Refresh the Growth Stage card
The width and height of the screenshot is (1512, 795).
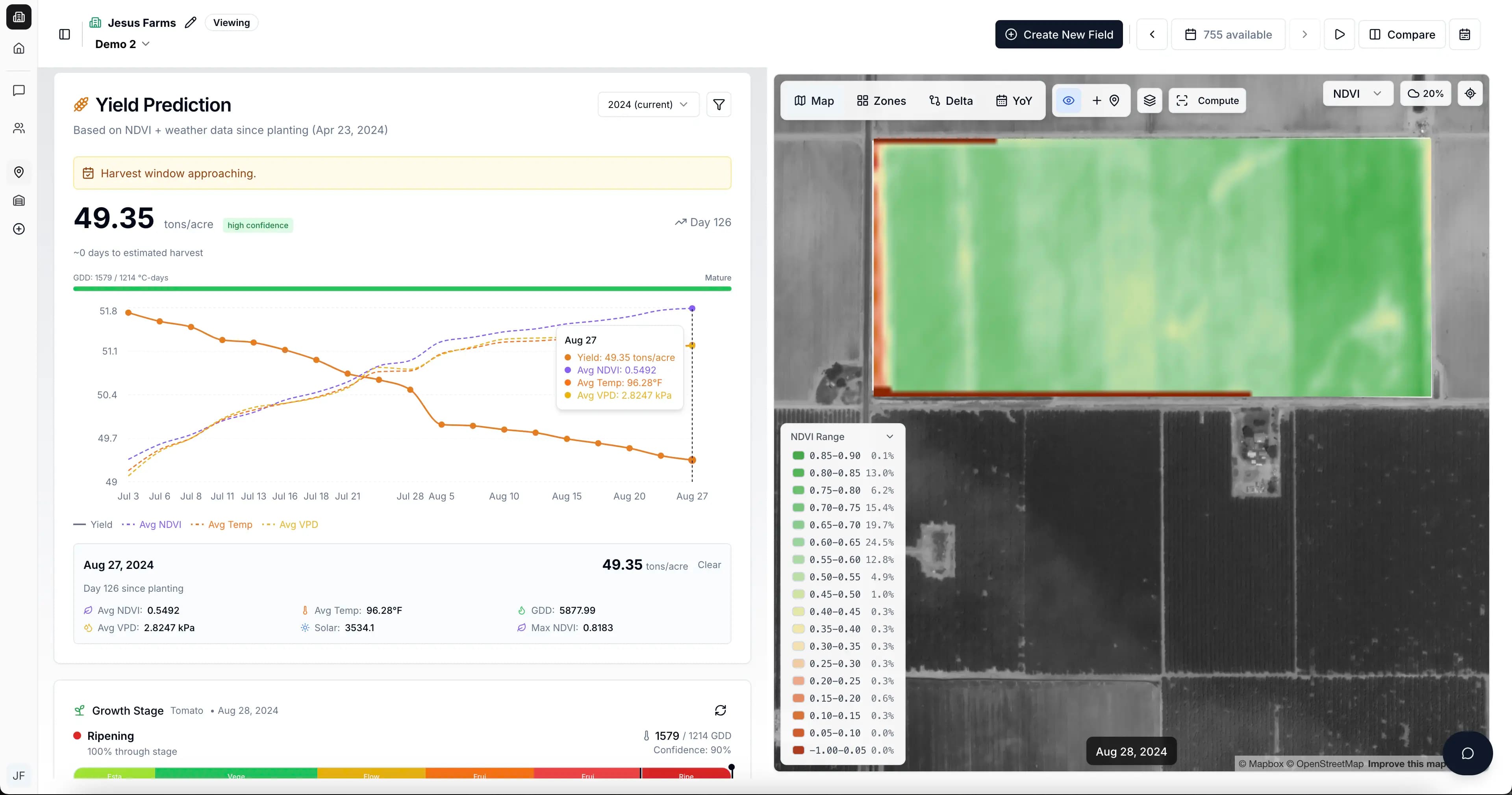coord(720,710)
